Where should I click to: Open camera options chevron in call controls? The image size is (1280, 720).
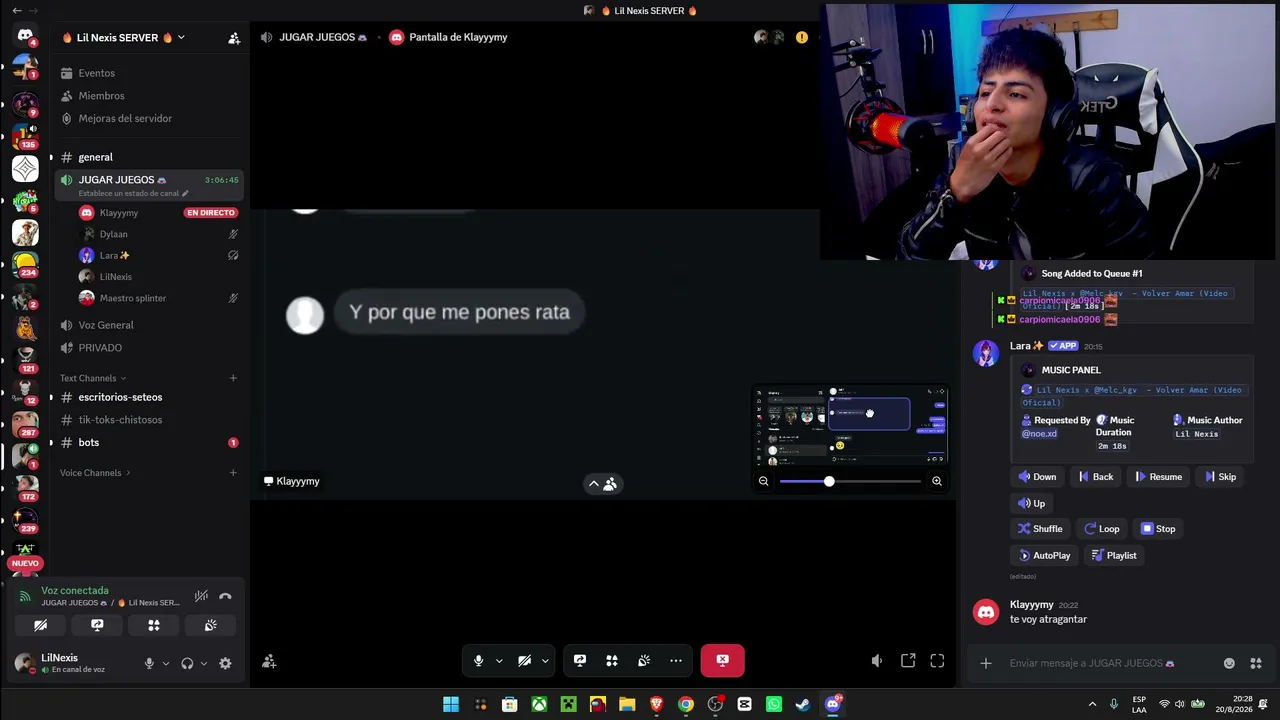click(x=545, y=661)
